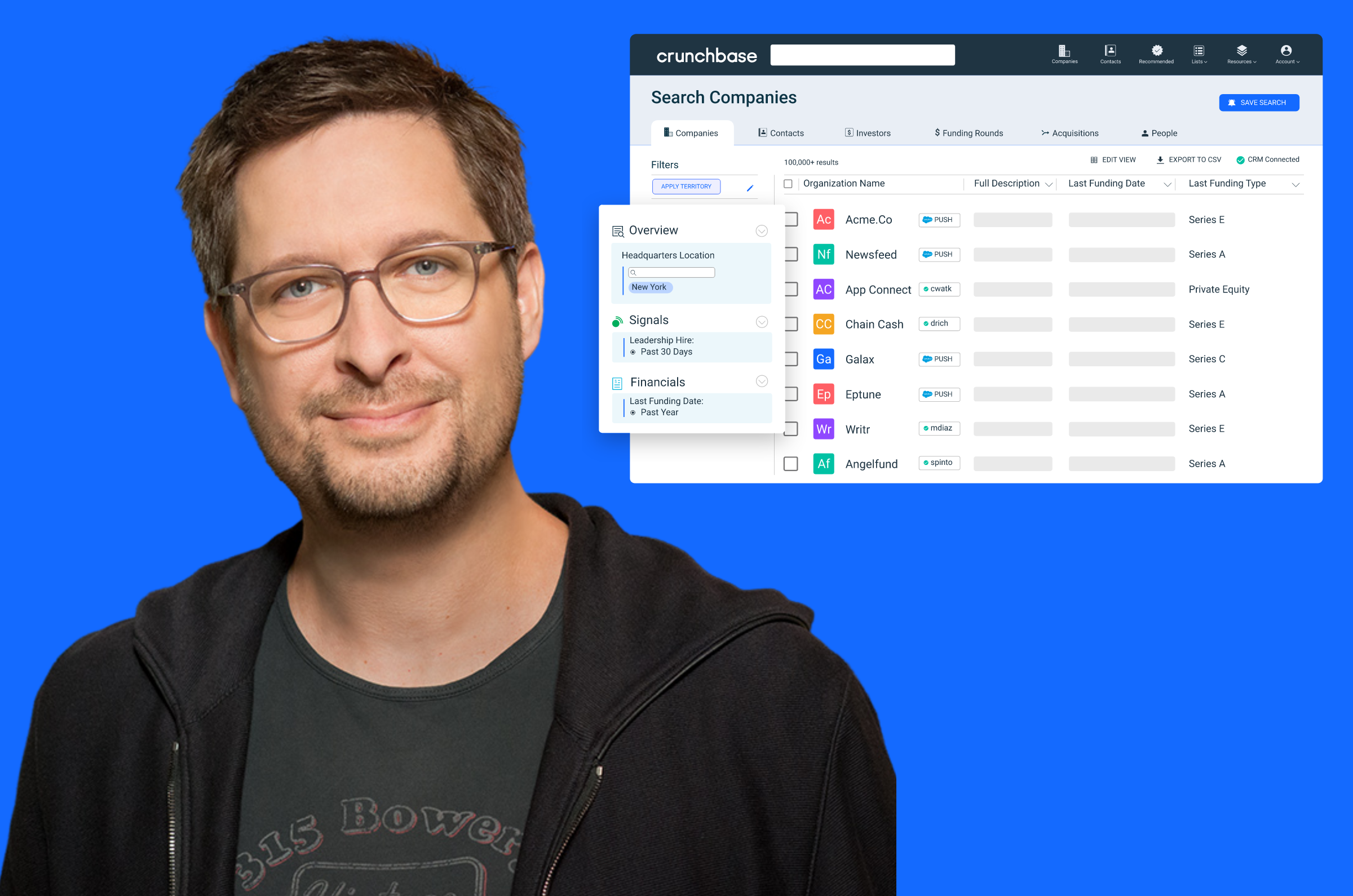Switch to the Investors tab

point(867,133)
